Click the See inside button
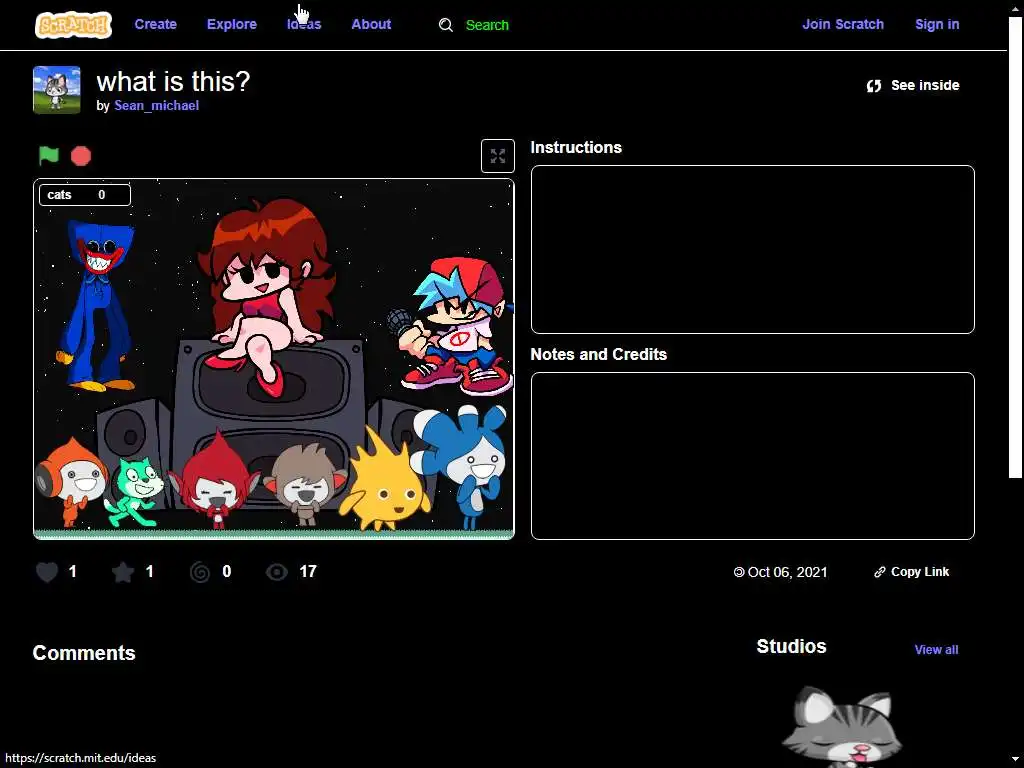 tap(912, 86)
